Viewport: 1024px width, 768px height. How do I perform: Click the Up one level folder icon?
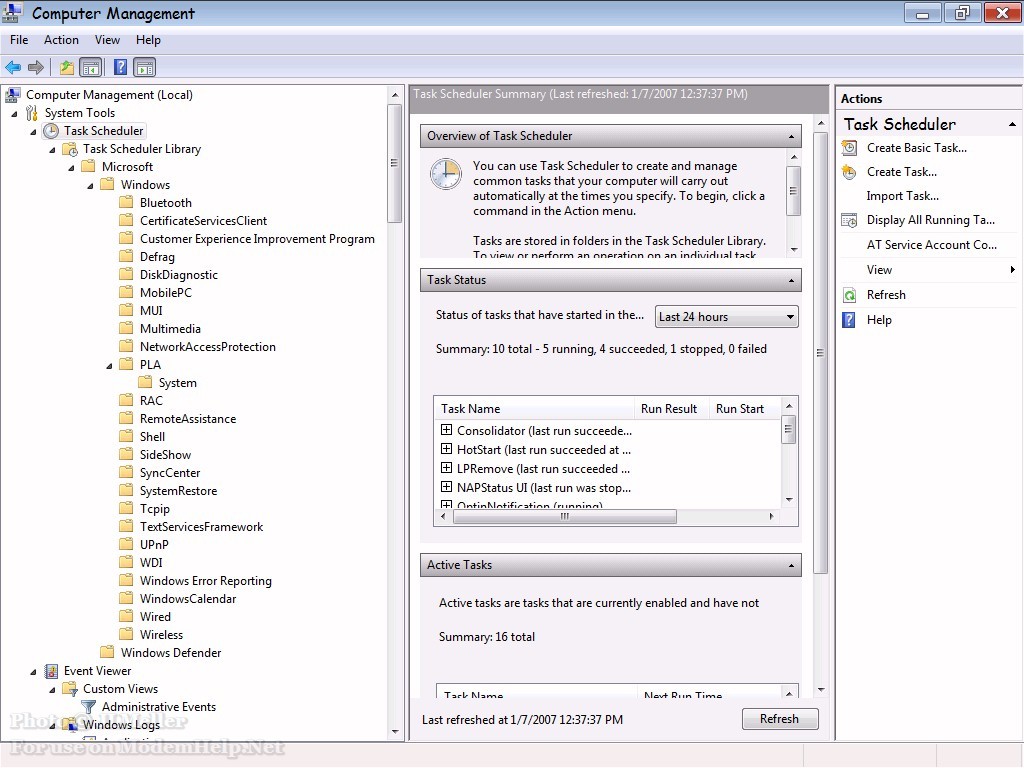pos(67,67)
